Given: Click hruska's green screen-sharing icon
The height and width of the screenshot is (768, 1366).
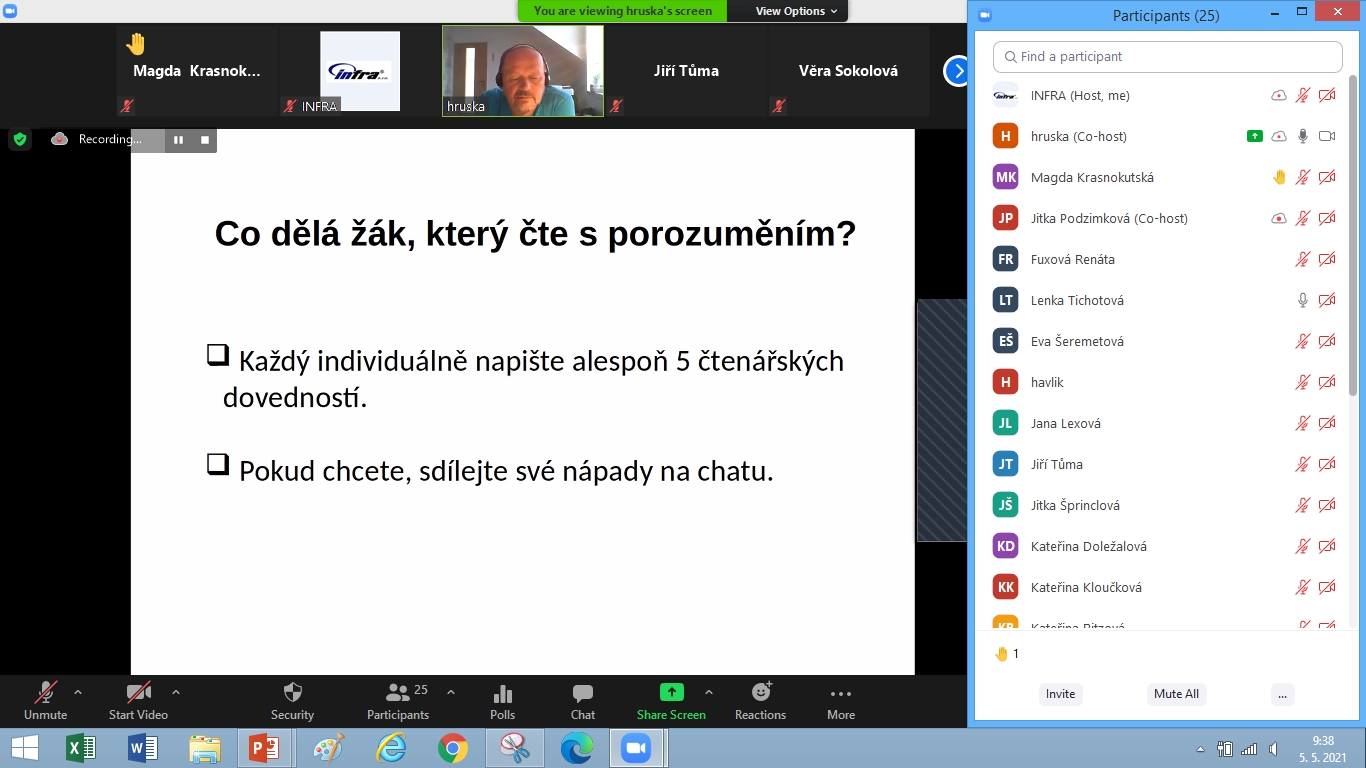Looking at the screenshot, I should coord(1255,136).
